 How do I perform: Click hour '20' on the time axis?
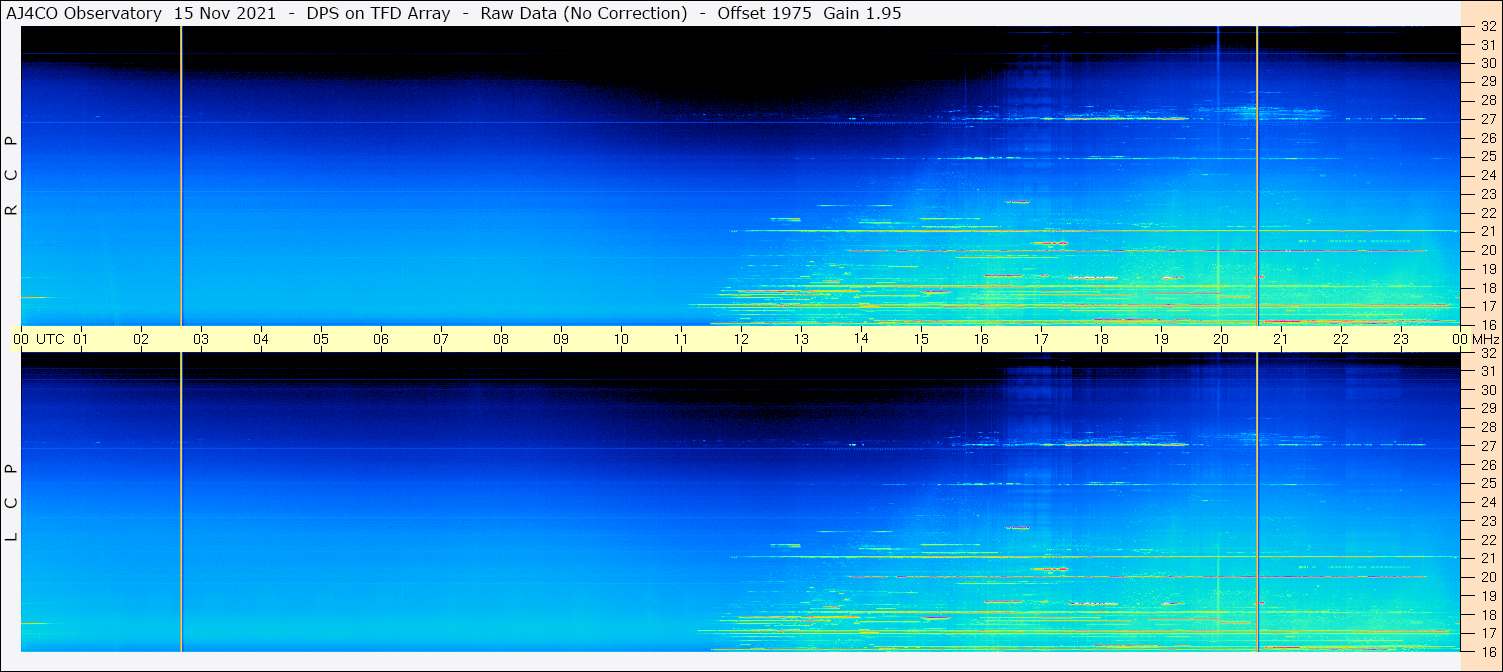click(x=1221, y=339)
